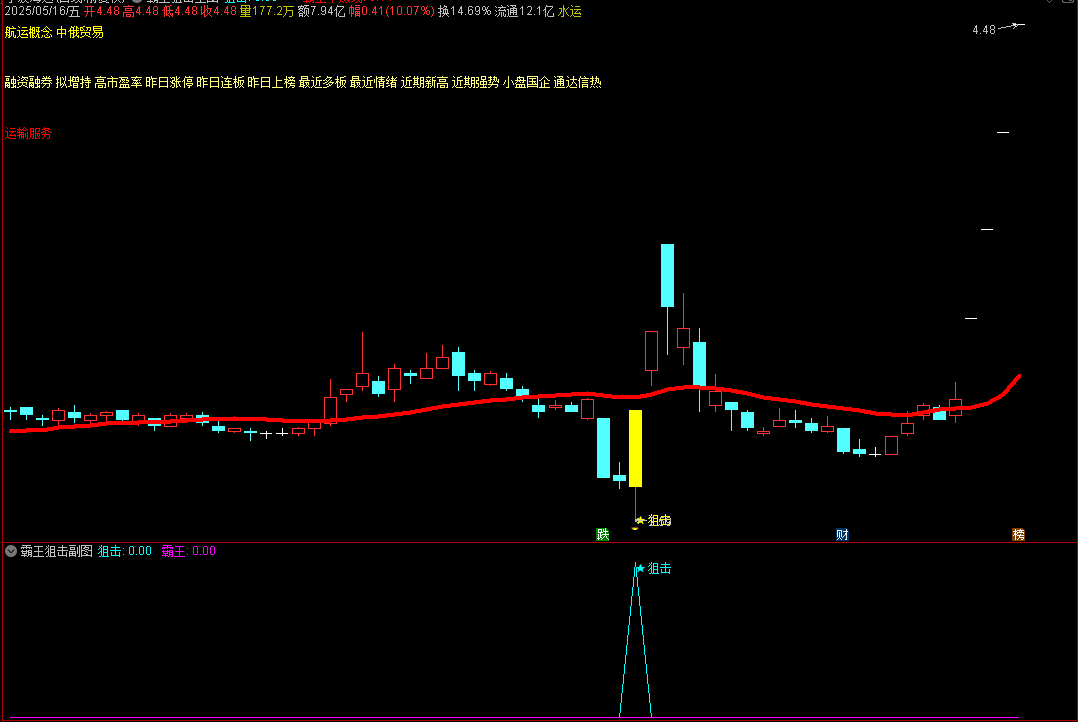Click the 通达信热 tag
The image size is (1078, 722).
(578, 83)
